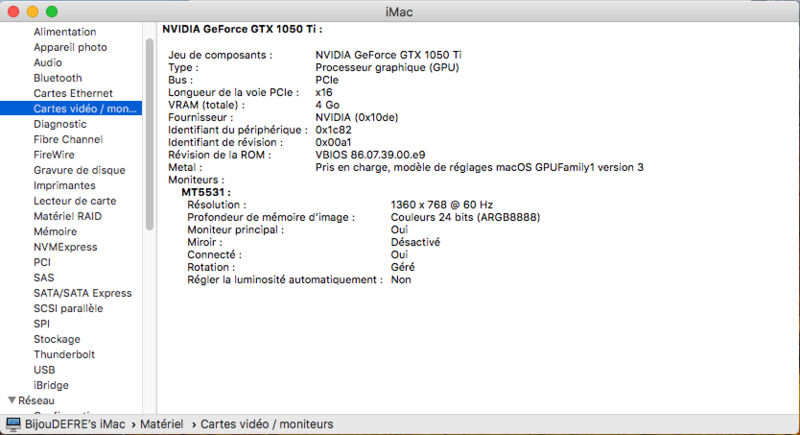The width and height of the screenshot is (800, 435).
Task: Go to BijouDEFRE's iMac in path bar
Action: click(x=75, y=424)
